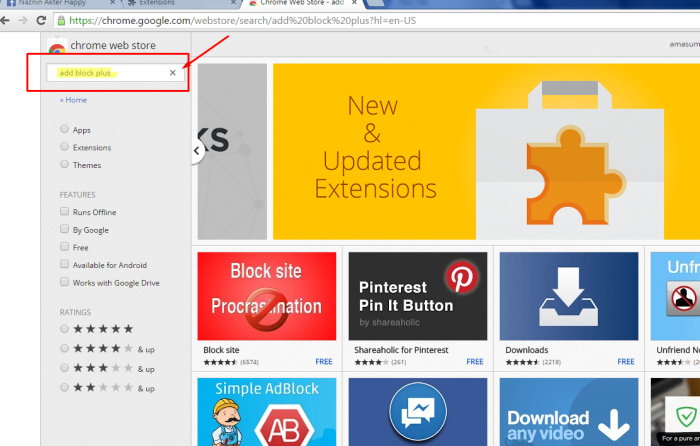This screenshot has height=446, width=700.
Task: Select three stars & up rating
Action: [x=64, y=368]
